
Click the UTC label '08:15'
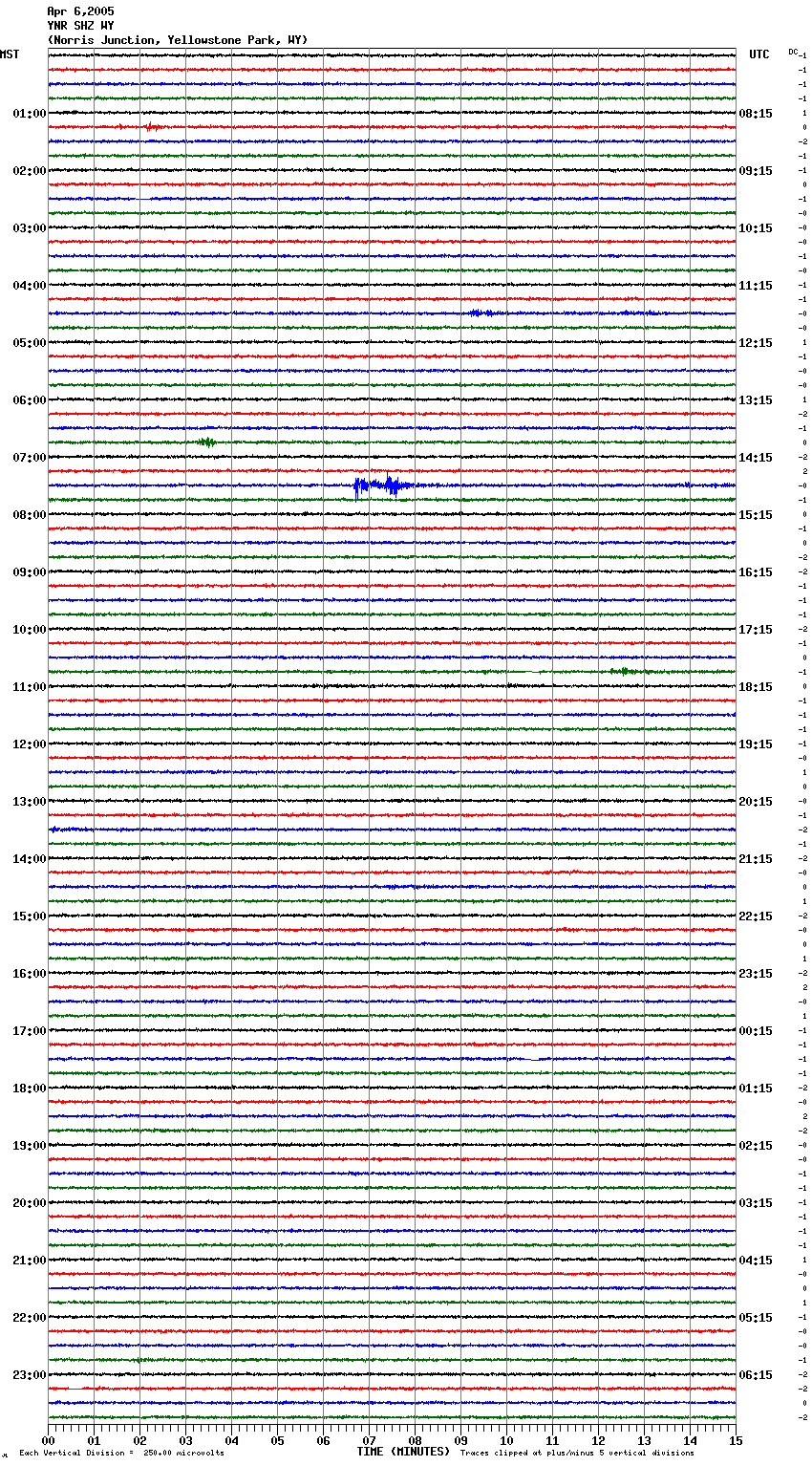[756, 114]
